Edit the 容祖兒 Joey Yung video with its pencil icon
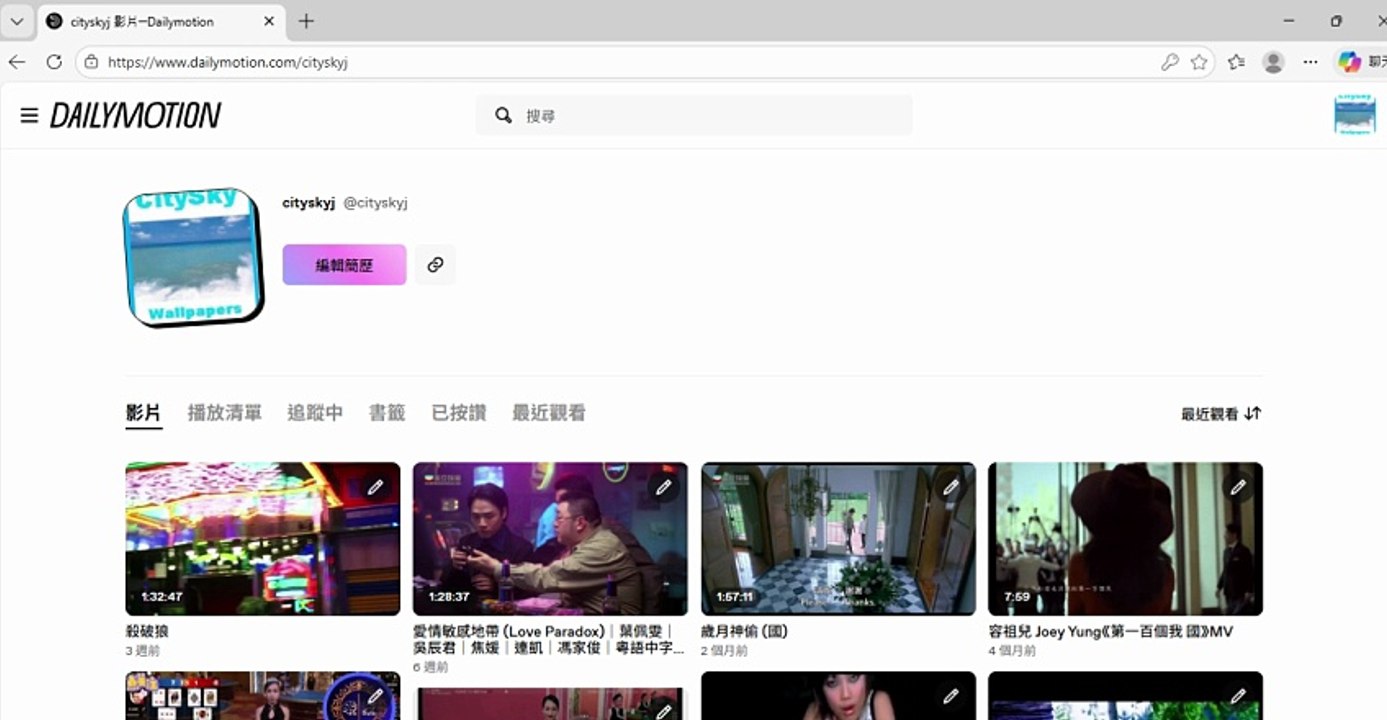This screenshot has height=720, width=1387. (1238, 487)
